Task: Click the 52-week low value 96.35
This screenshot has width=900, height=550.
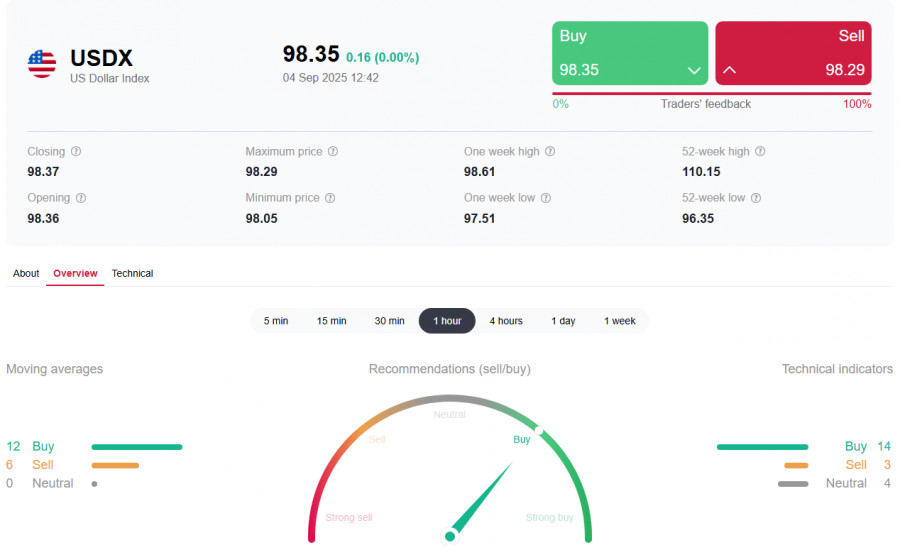Action: 698,219
